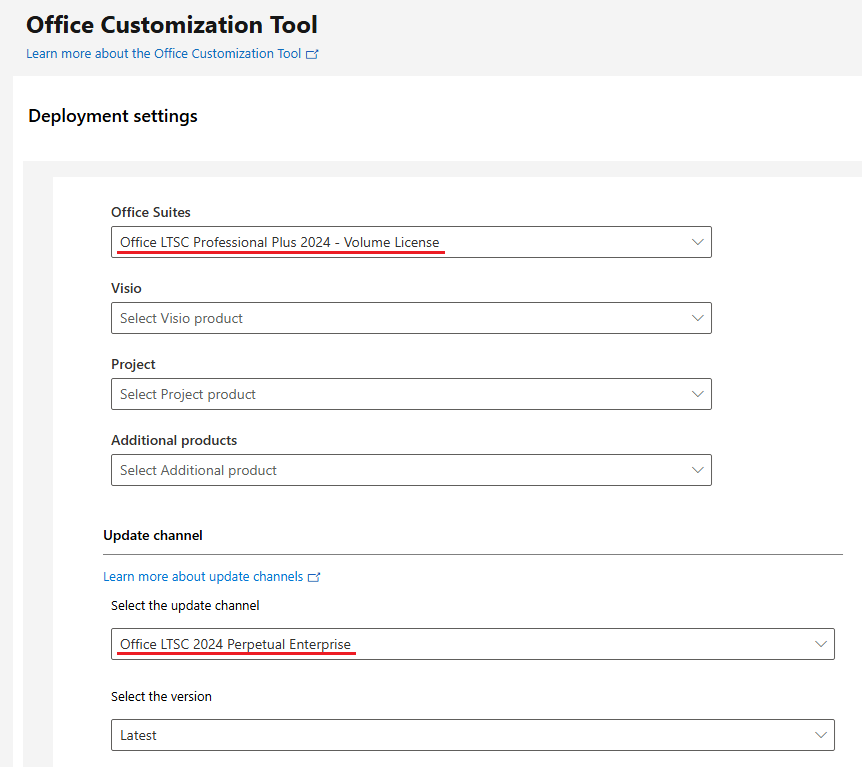The width and height of the screenshot is (862, 767).
Task: Click the Deployment settings heading
Action: (113, 116)
